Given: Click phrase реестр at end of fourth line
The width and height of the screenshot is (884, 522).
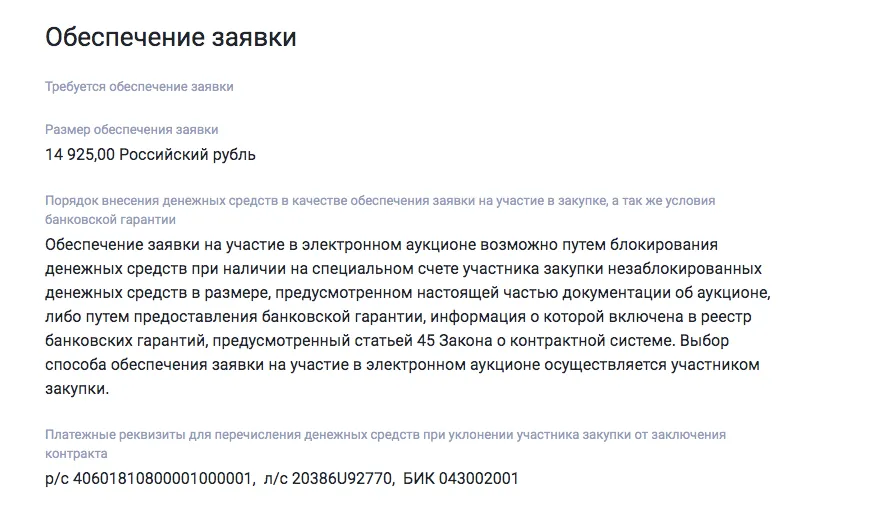Looking at the screenshot, I should pyautogui.click(x=726, y=316).
